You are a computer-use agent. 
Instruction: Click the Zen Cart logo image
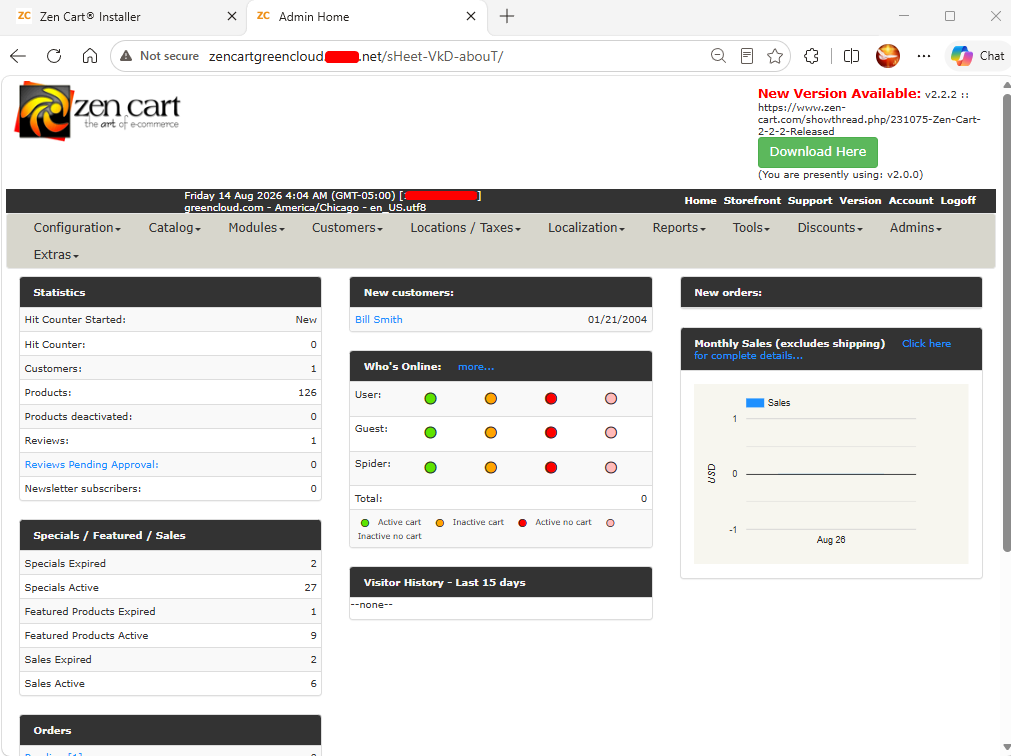pyautogui.click(x=97, y=111)
